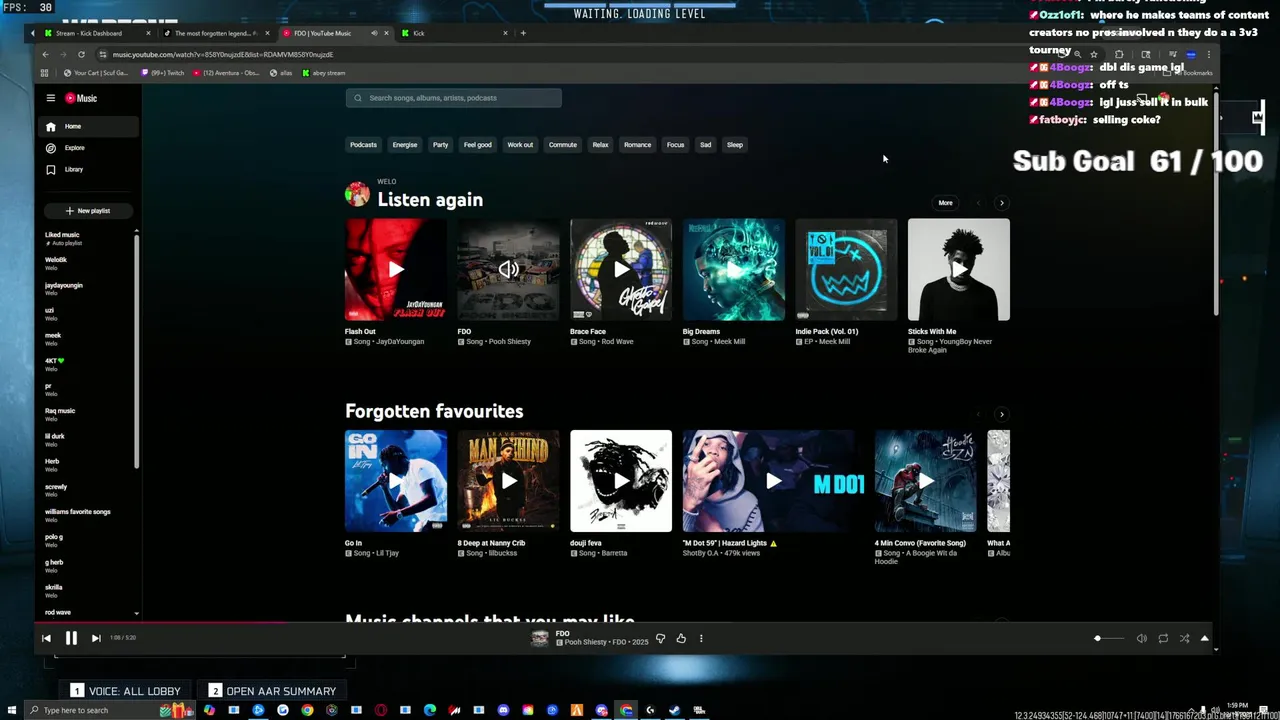Dislike the playing FDO song

(x=660, y=638)
